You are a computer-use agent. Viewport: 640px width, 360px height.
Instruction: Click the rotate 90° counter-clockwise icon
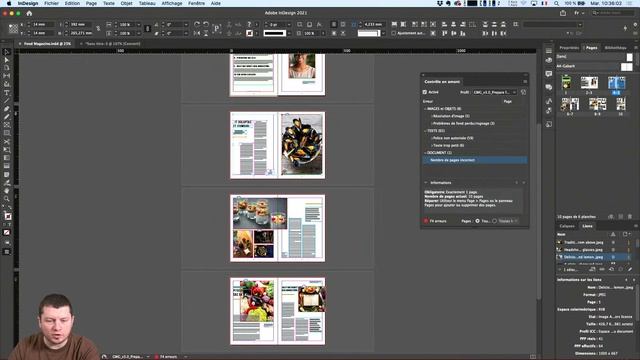point(206,24)
